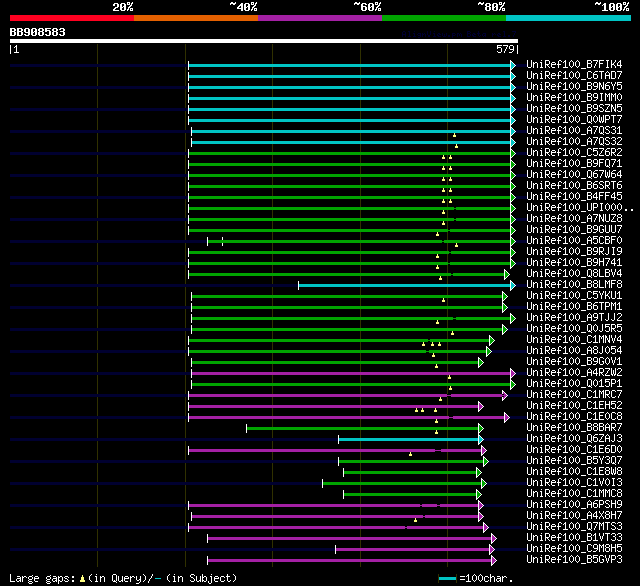Click the cyan 100char scale bar legend
The height and width of the screenshot is (586, 640).
click(447, 578)
